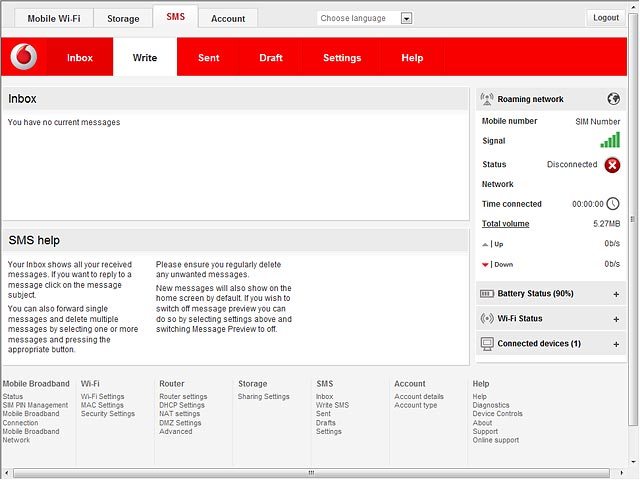The width and height of the screenshot is (640, 480).
Task: Open Account details footer link
Action: (419, 396)
